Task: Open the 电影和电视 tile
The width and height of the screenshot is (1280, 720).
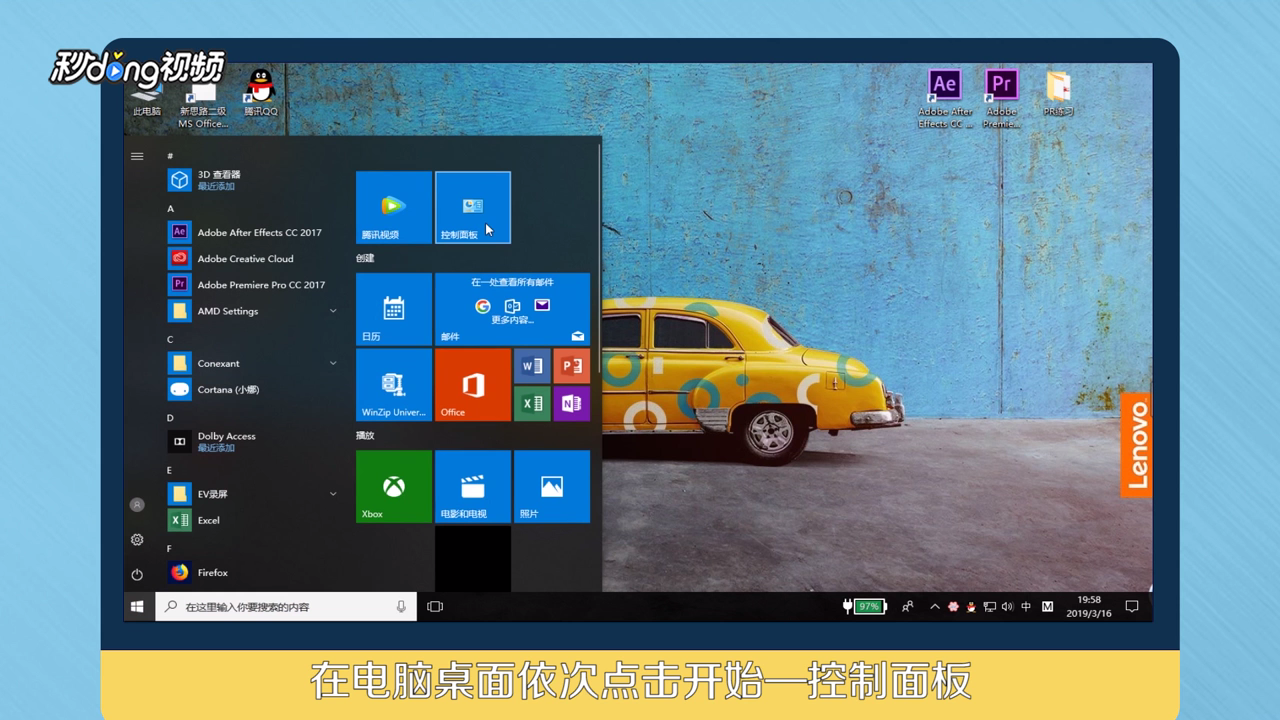Action: tap(473, 486)
